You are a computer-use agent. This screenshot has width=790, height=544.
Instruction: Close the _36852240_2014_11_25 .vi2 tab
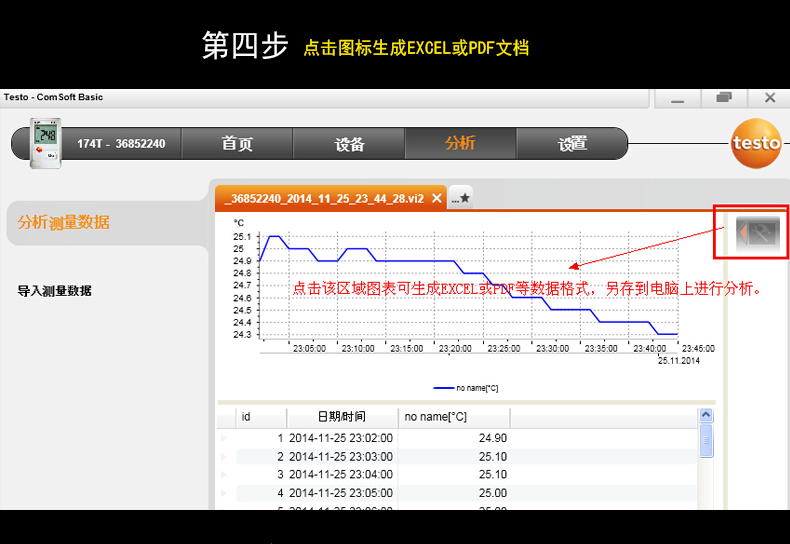[x=435, y=198]
